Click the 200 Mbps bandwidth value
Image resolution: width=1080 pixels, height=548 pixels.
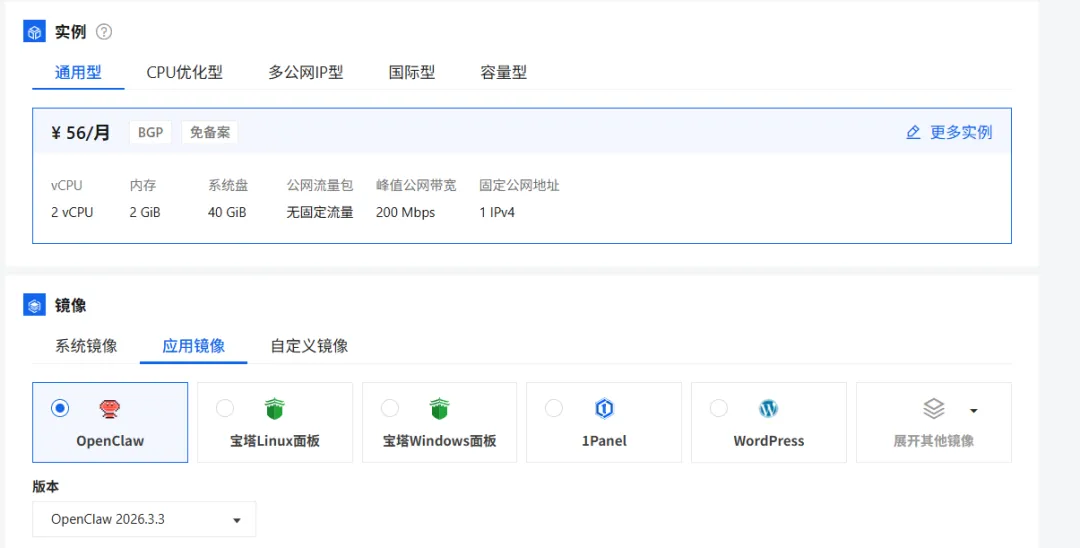tap(405, 213)
